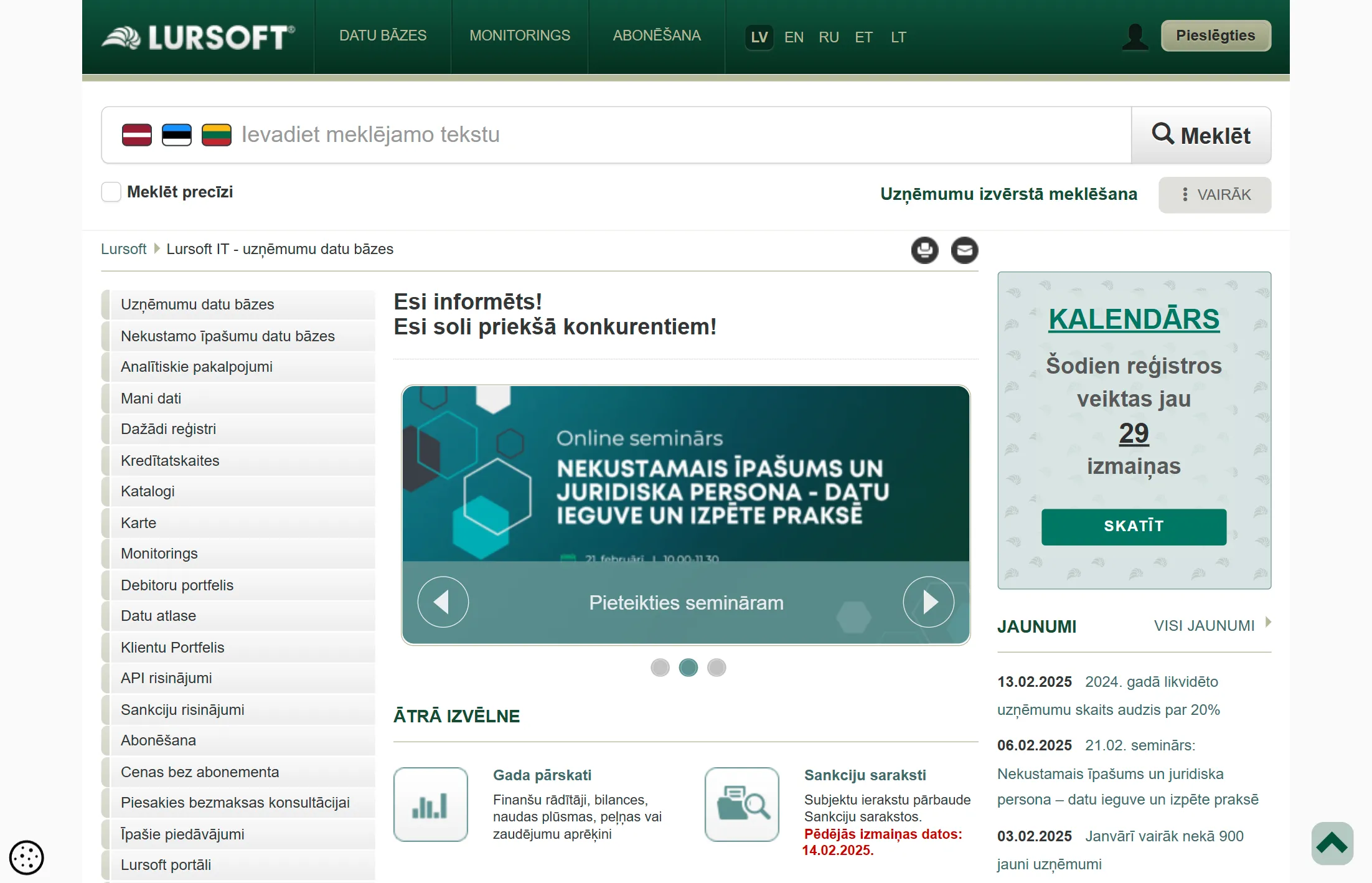
Task: Click the email envelope icon
Action: click(964, 250)
